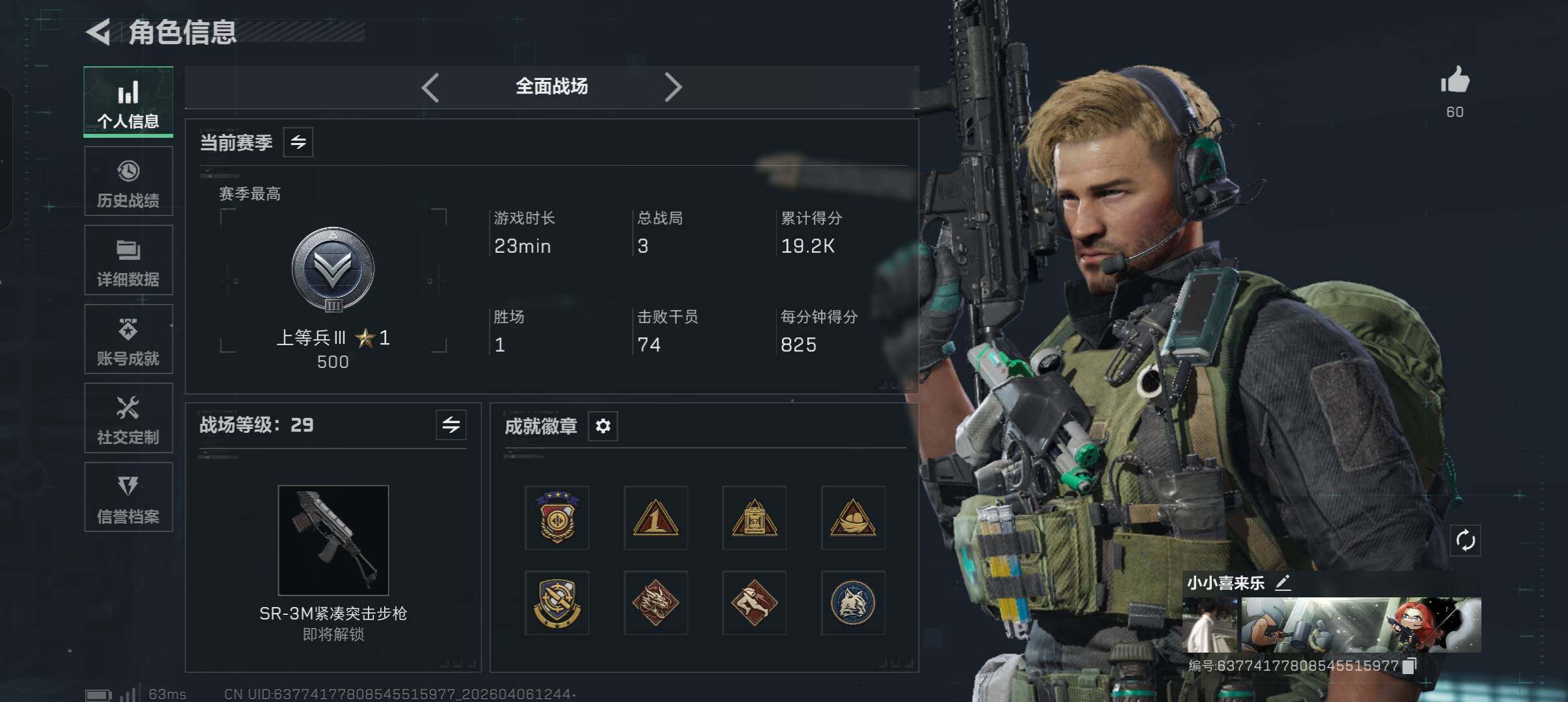Select the 详细数据 sidebar item
Screen dimensions: 1568x702
pyautogui.click(x=128, y=260)
